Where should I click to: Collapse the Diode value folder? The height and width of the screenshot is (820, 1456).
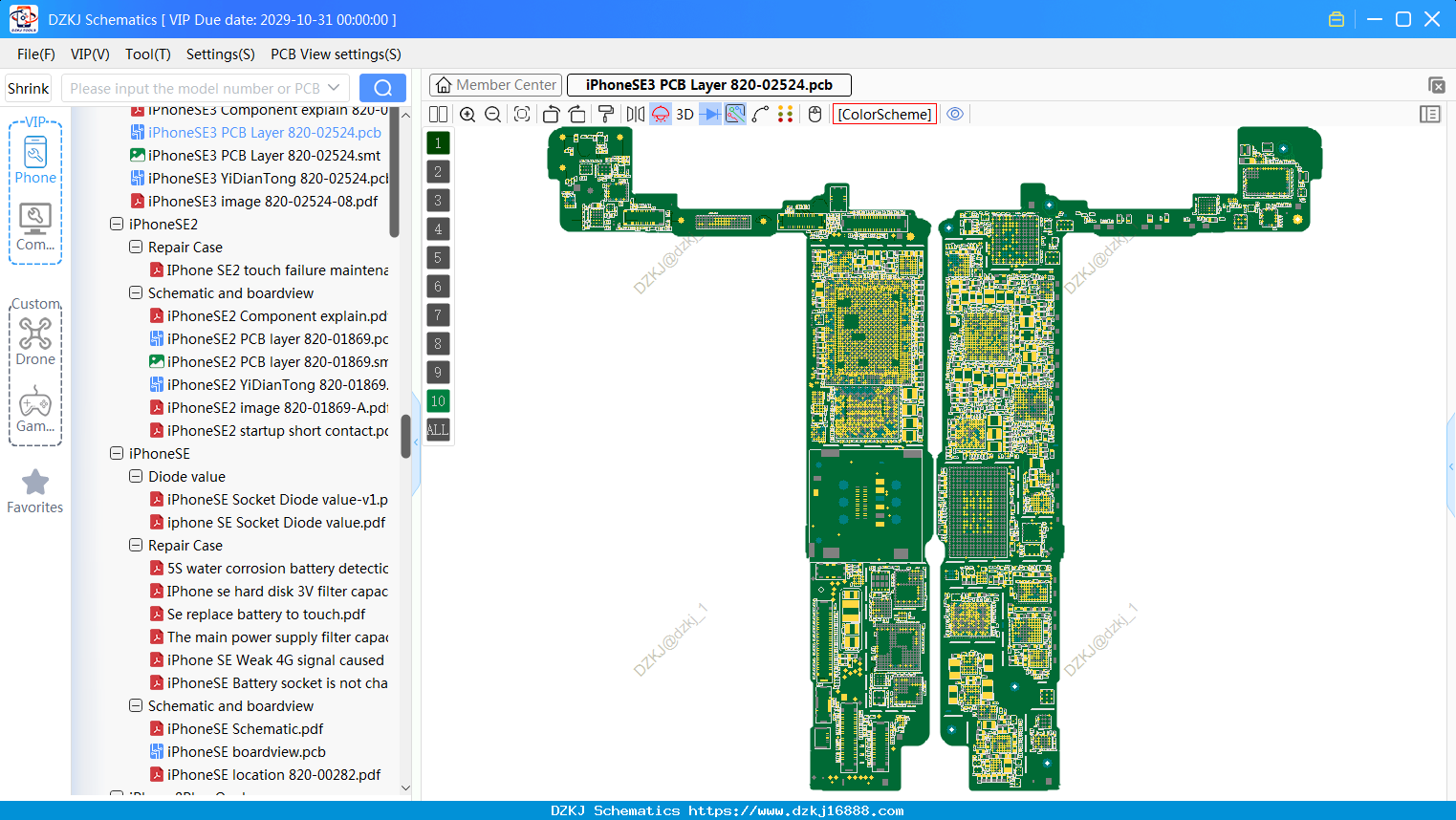pos(136,476)
